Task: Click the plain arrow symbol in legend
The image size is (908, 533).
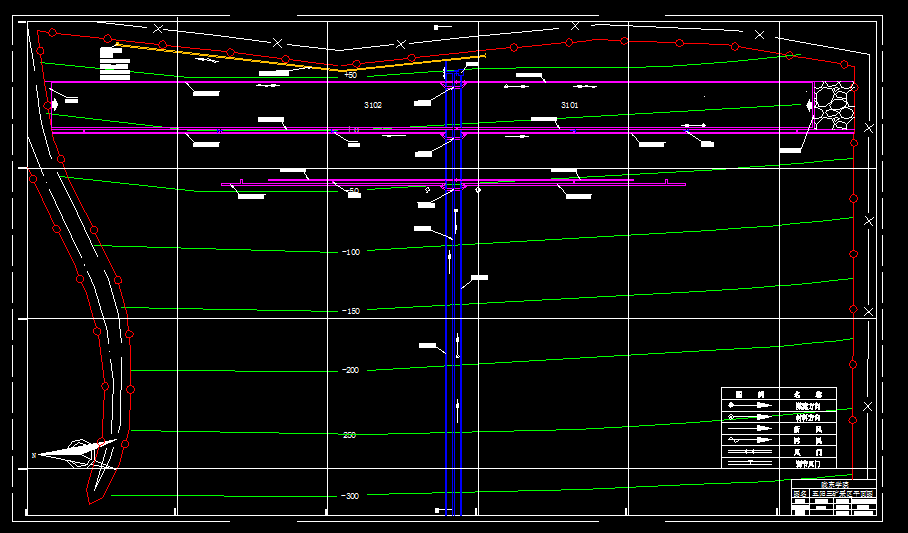Action: tap(750, 429)
